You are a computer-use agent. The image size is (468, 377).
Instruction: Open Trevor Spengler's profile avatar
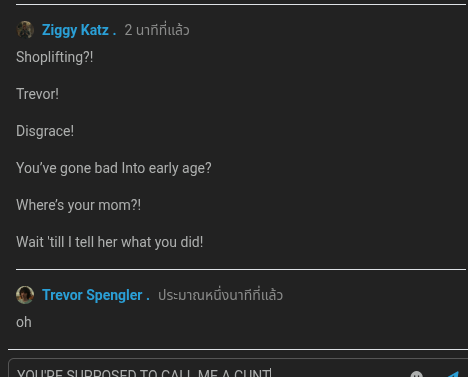click(x=25, y=295)
